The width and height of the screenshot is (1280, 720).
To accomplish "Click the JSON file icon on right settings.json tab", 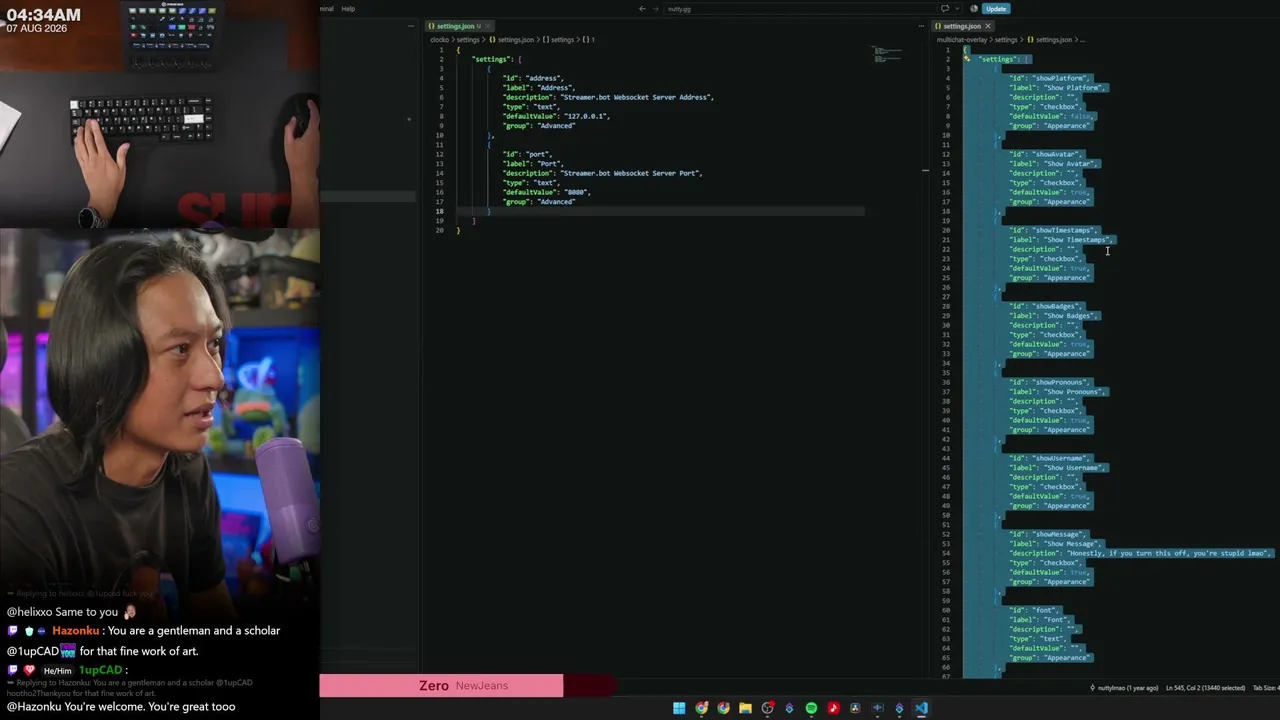I will pyautogui.click(x=938, y=26).
